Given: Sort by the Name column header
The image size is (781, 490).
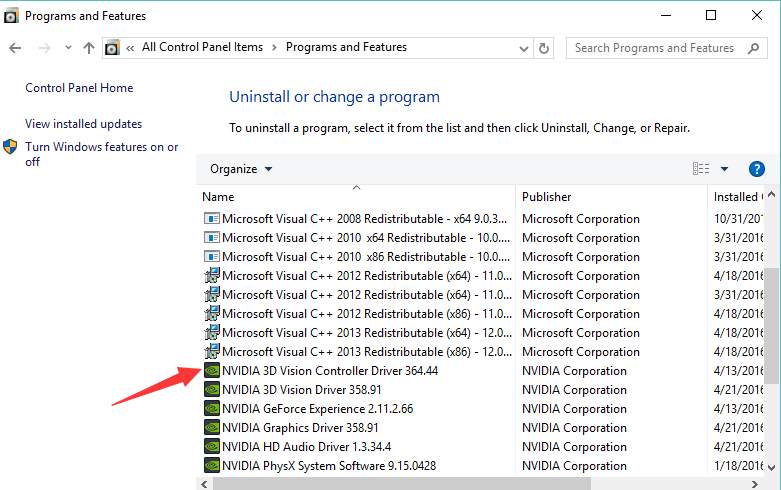Looking at the screenshot, I should [x=356, y=197].
